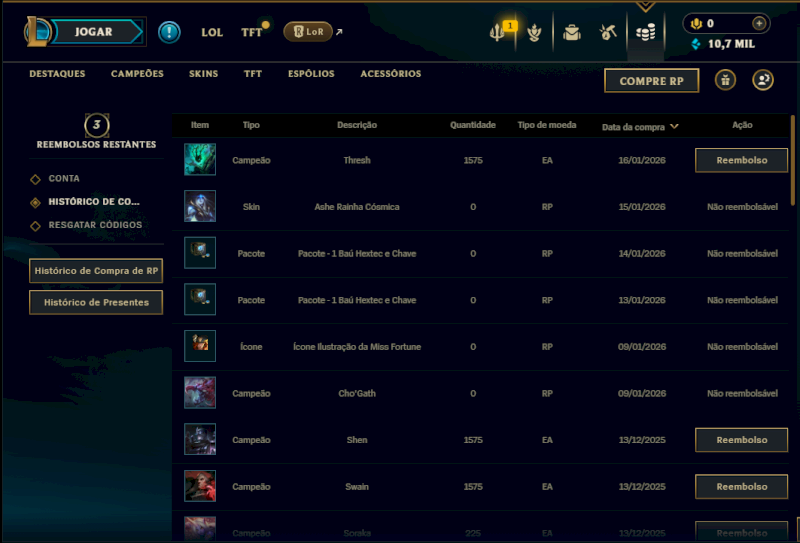
Task: Add RP with the plus button
Action: (x=759, y=23)
